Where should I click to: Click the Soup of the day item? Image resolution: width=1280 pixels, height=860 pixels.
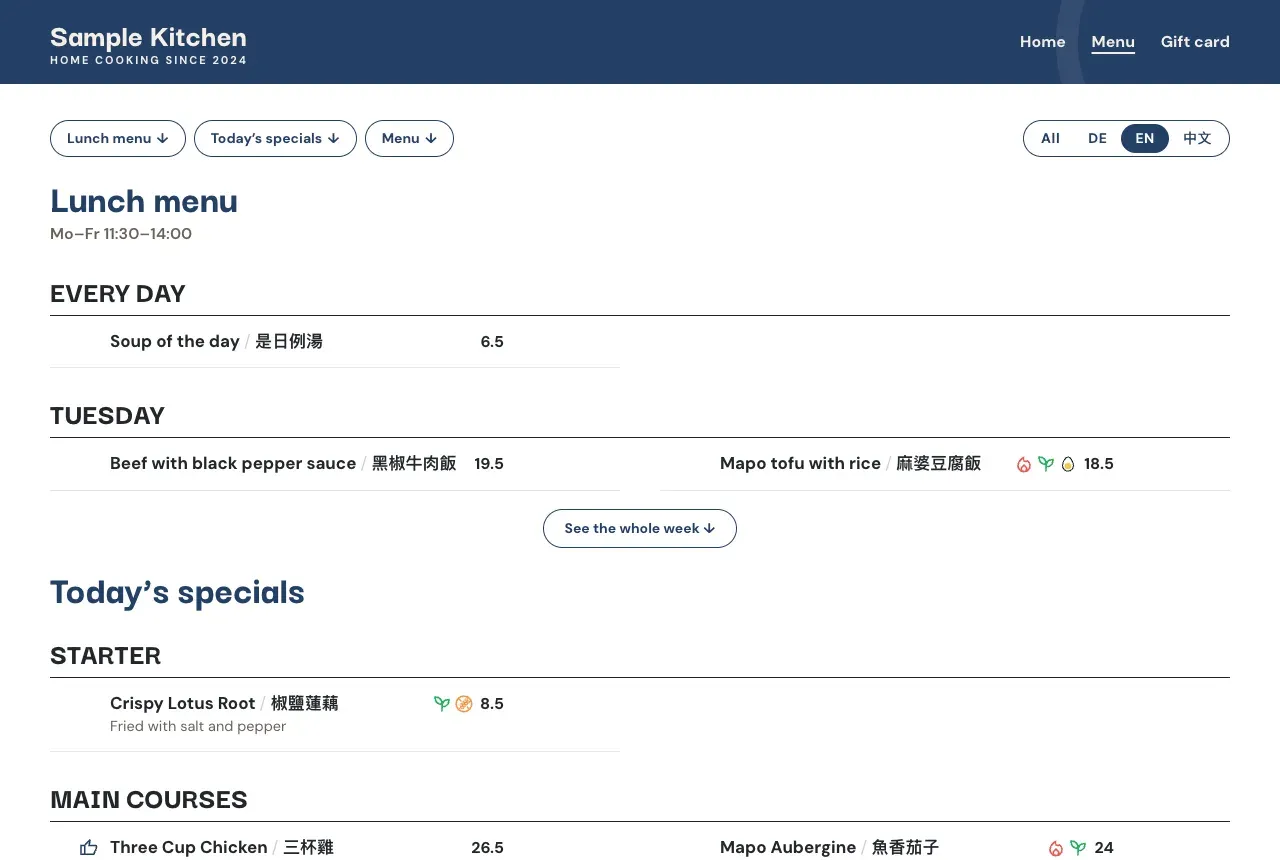click(216, 342)
